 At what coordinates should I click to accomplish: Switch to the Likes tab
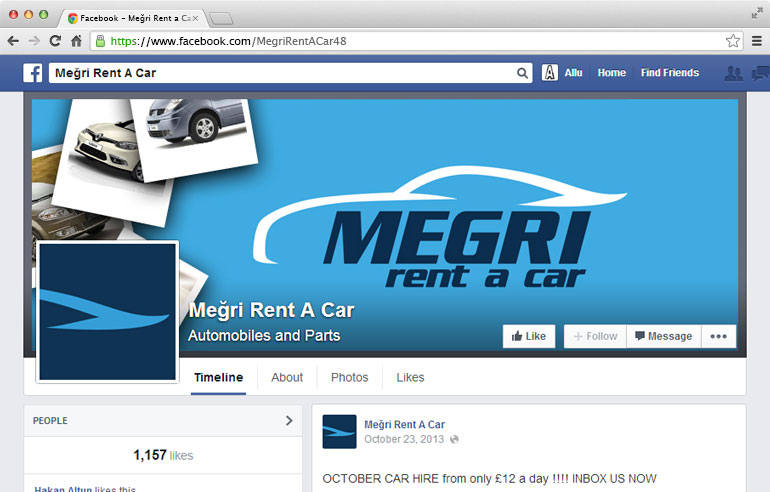click(410, 378)
